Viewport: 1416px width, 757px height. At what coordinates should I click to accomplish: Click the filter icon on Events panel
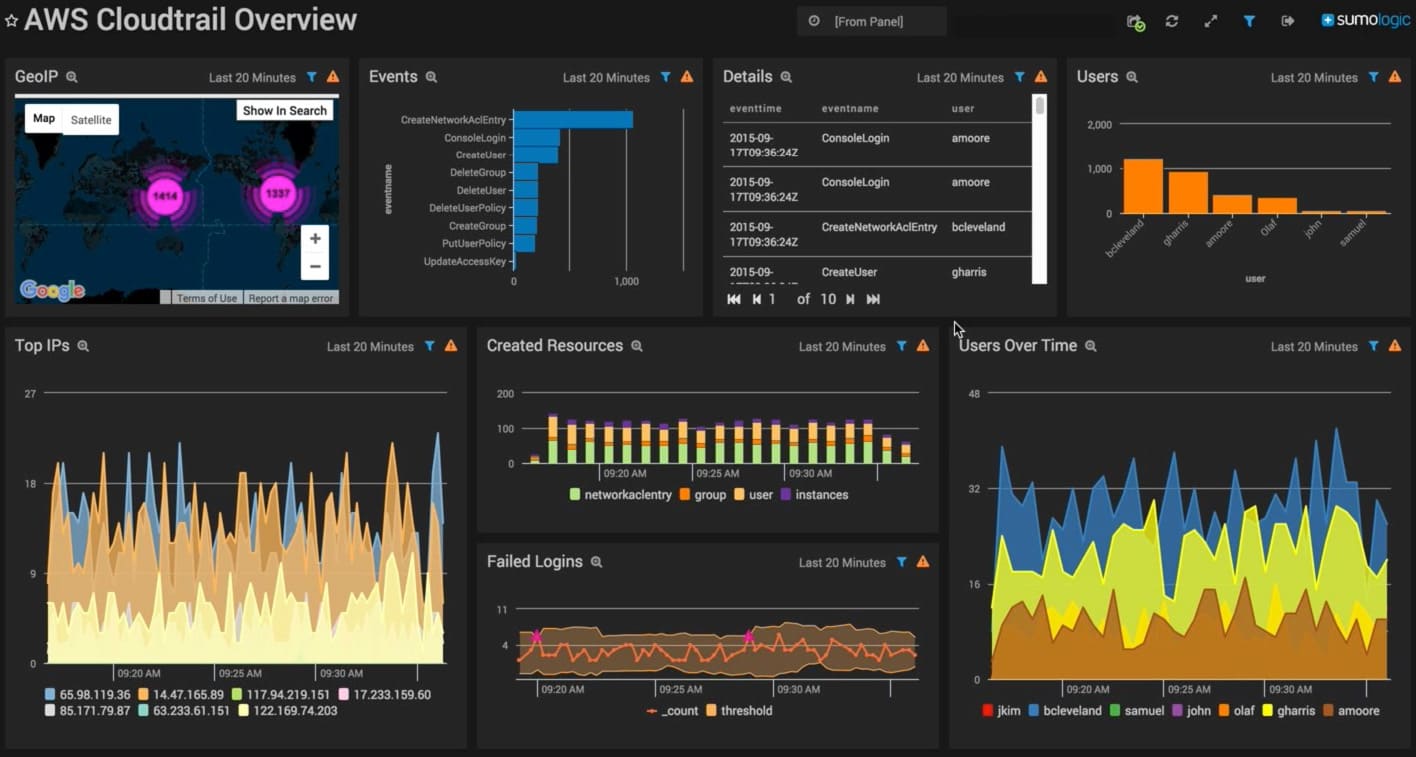pyautogui.click(x=666, y=77)
